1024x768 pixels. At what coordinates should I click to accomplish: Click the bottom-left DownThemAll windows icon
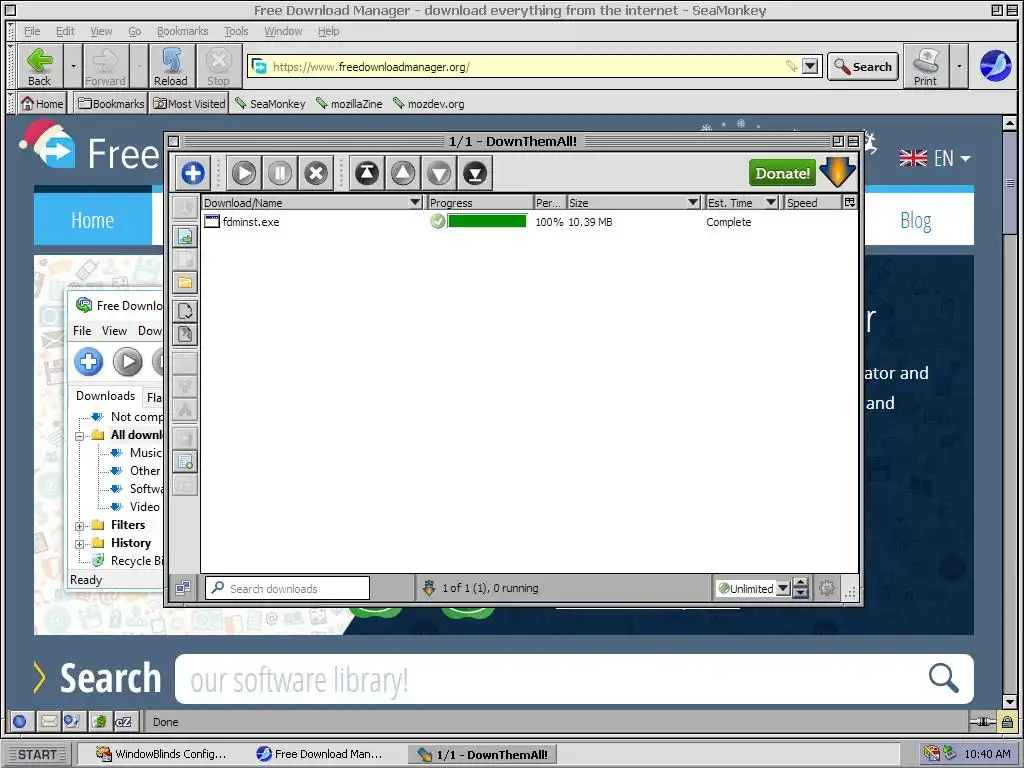184,588
